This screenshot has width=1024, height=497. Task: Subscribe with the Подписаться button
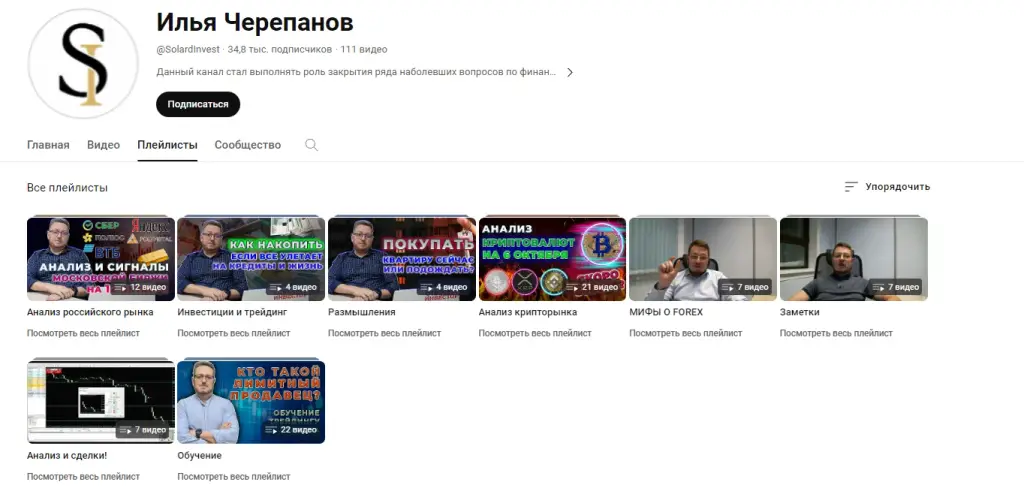[198, 104]
